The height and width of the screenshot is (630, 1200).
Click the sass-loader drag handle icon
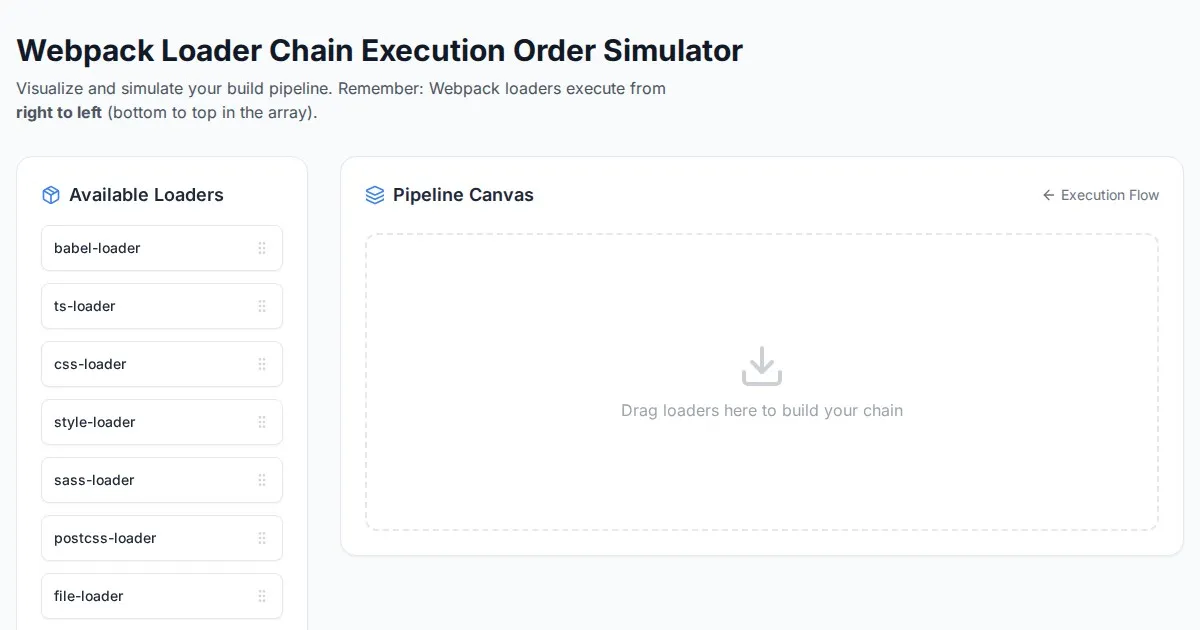pos(262,480)
